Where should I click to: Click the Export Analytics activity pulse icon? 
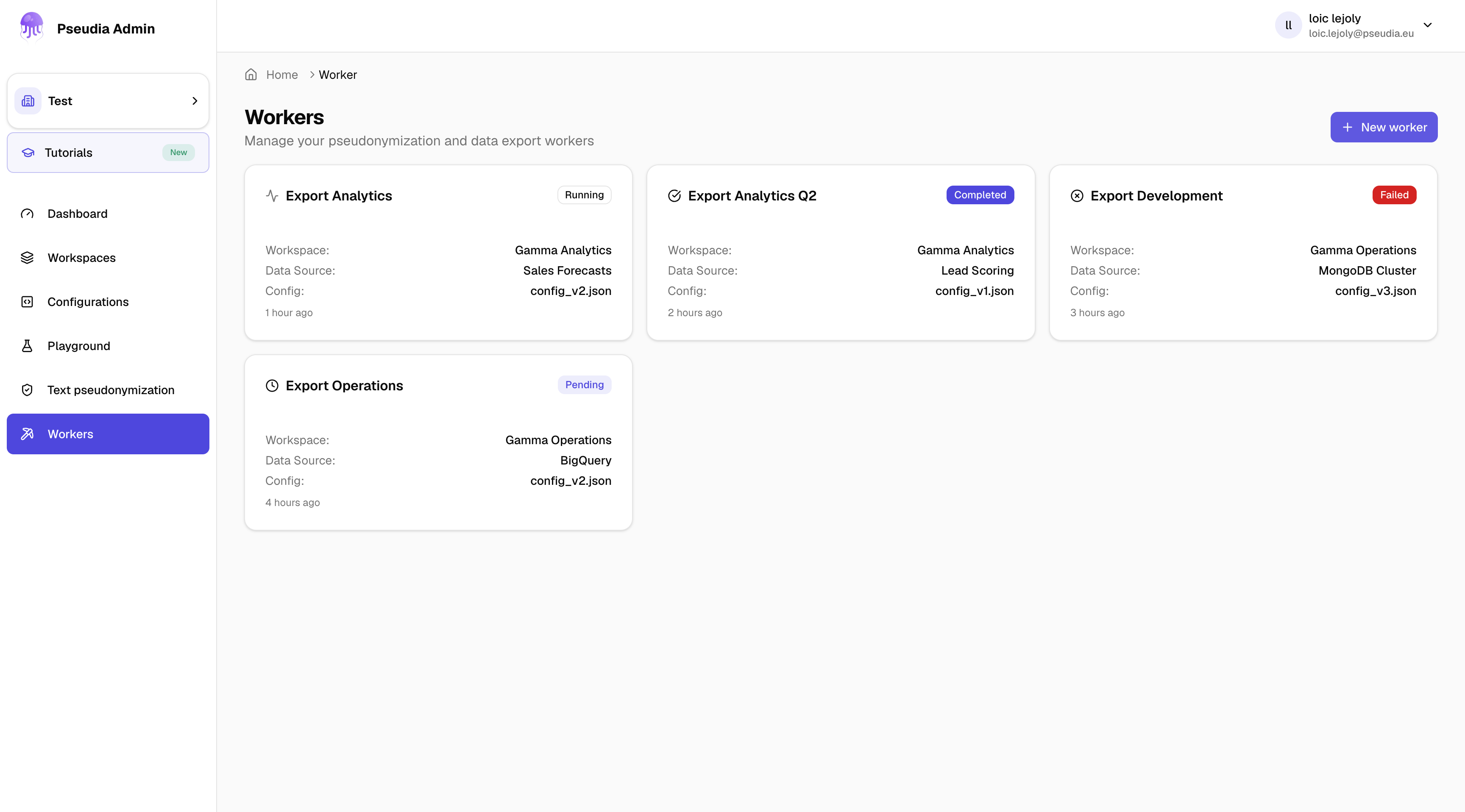272,196
